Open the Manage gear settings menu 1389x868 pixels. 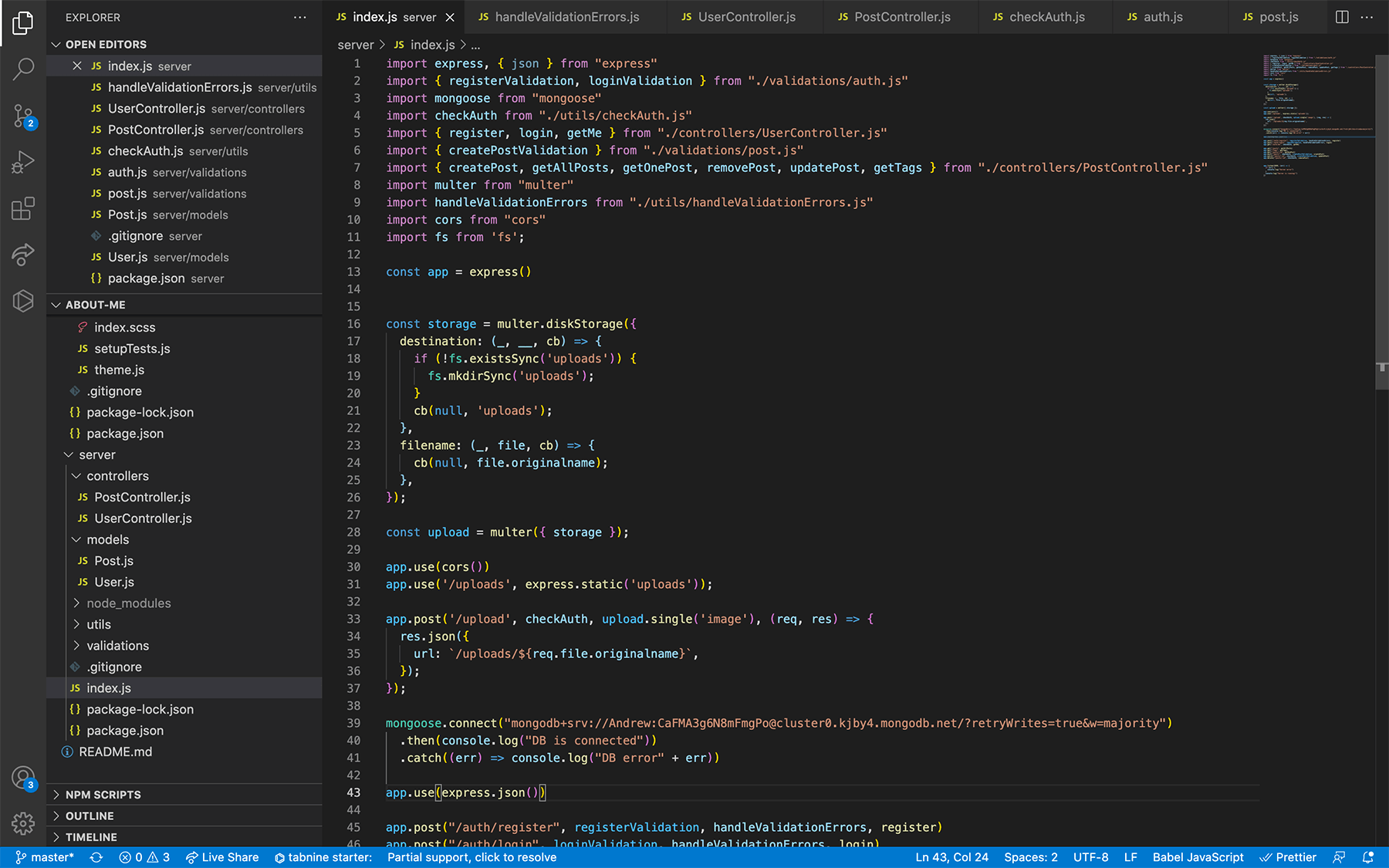coord(23,823)
